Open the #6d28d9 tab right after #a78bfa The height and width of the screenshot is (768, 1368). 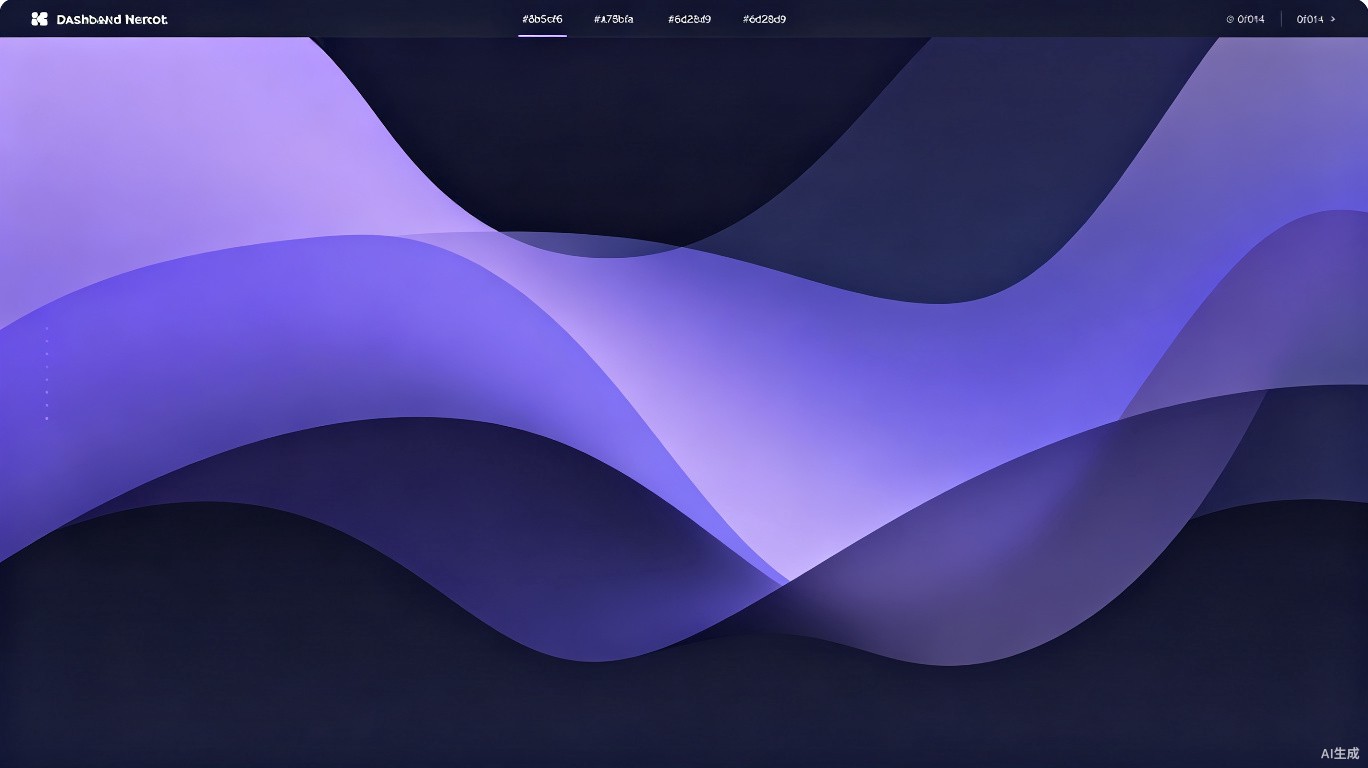pos(689,19)
